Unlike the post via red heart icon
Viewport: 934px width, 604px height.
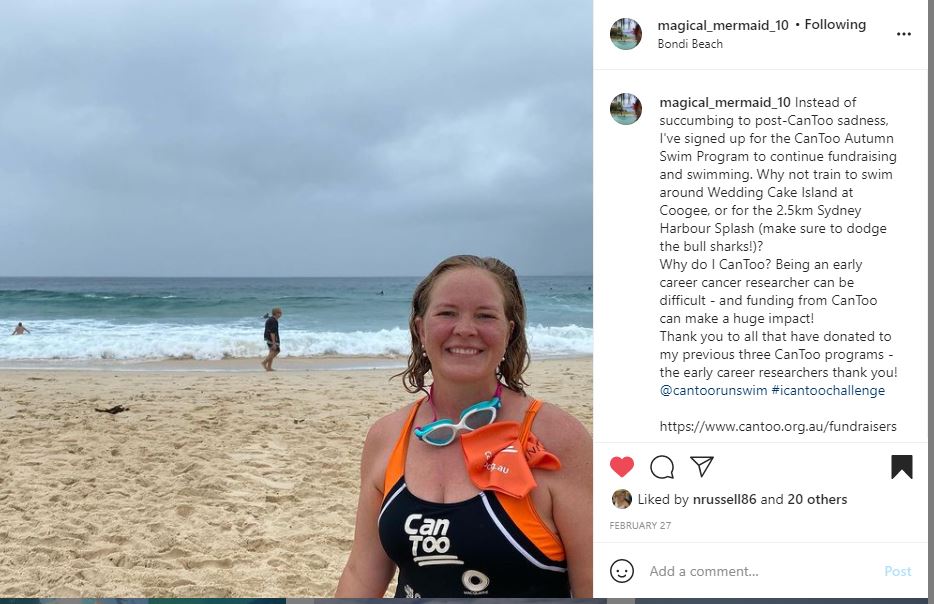click(x=622, y=466)
